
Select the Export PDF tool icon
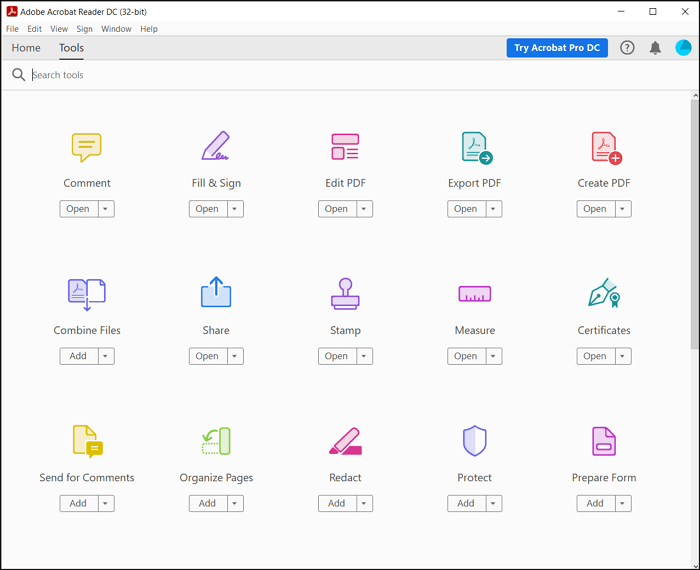coord(477,148)
